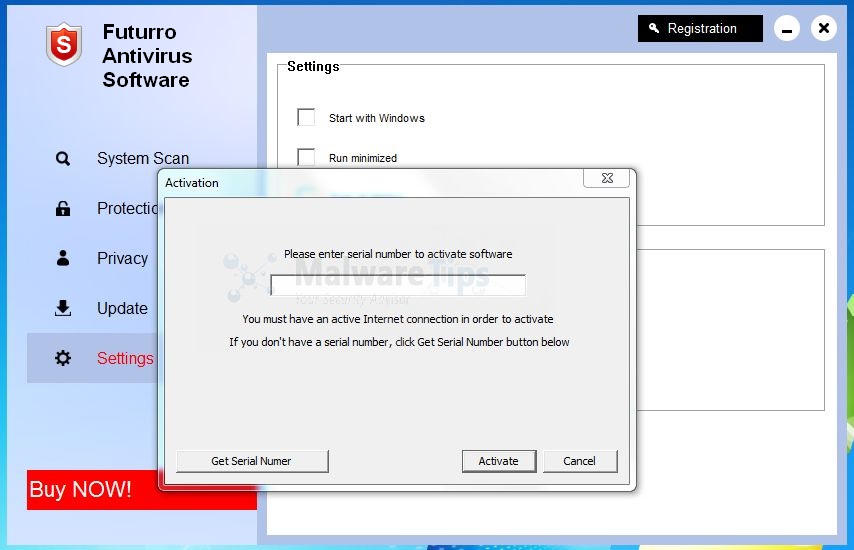Image resolution: width=854 pixels, height=550 pixels.
Task: Click the key icon in Registration button
Action: tap(654, 28)
